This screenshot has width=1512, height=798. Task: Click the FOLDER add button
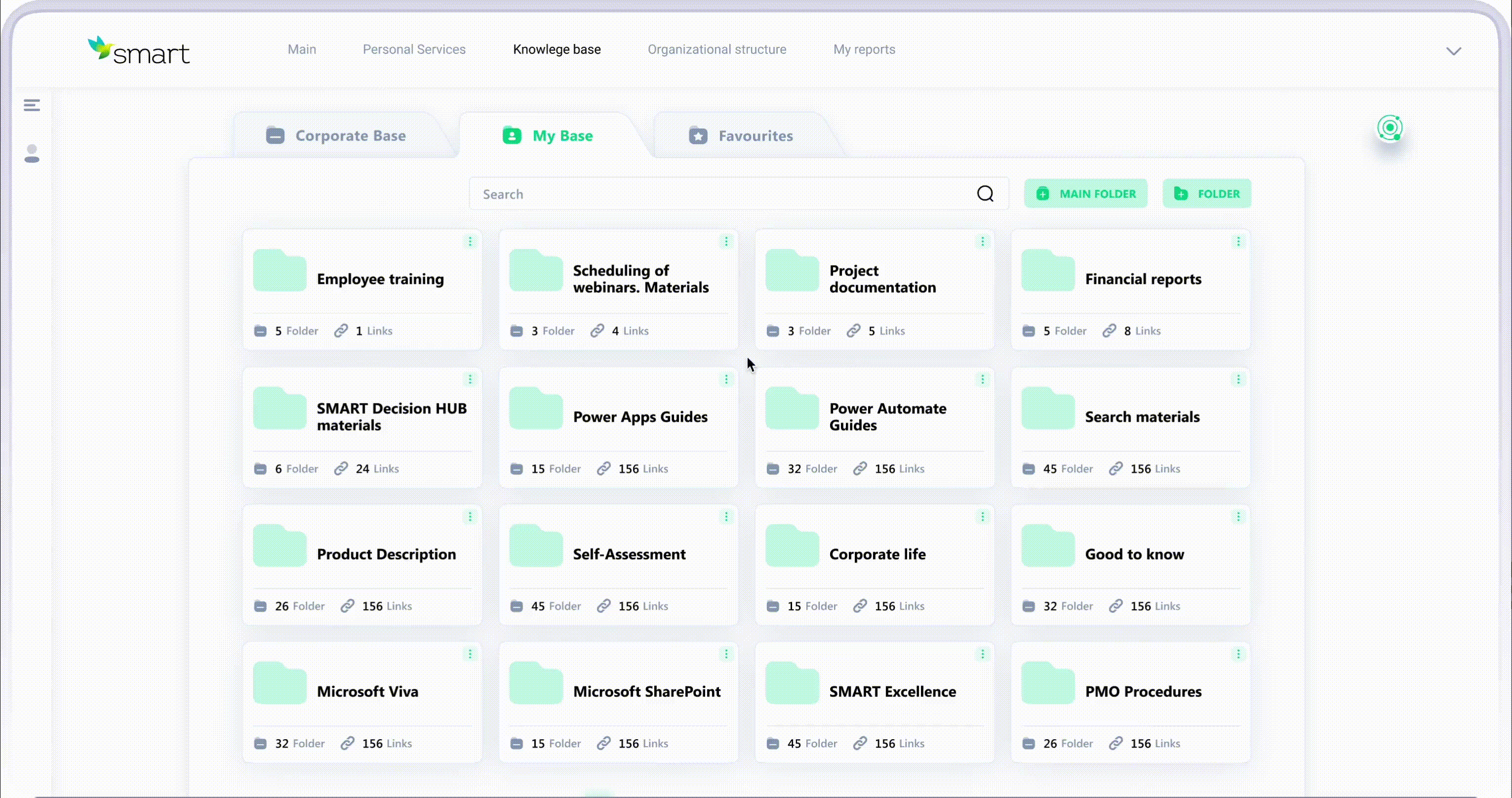tap(1207, 194)
